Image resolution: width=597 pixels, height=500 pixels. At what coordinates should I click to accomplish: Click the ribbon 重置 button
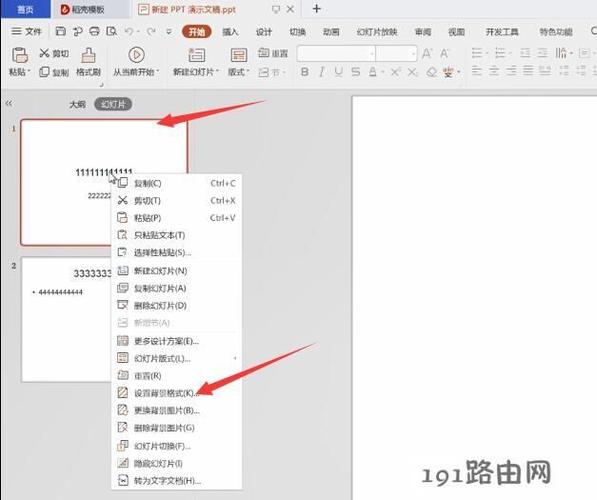pyautogui.click(x=273, y=53)
